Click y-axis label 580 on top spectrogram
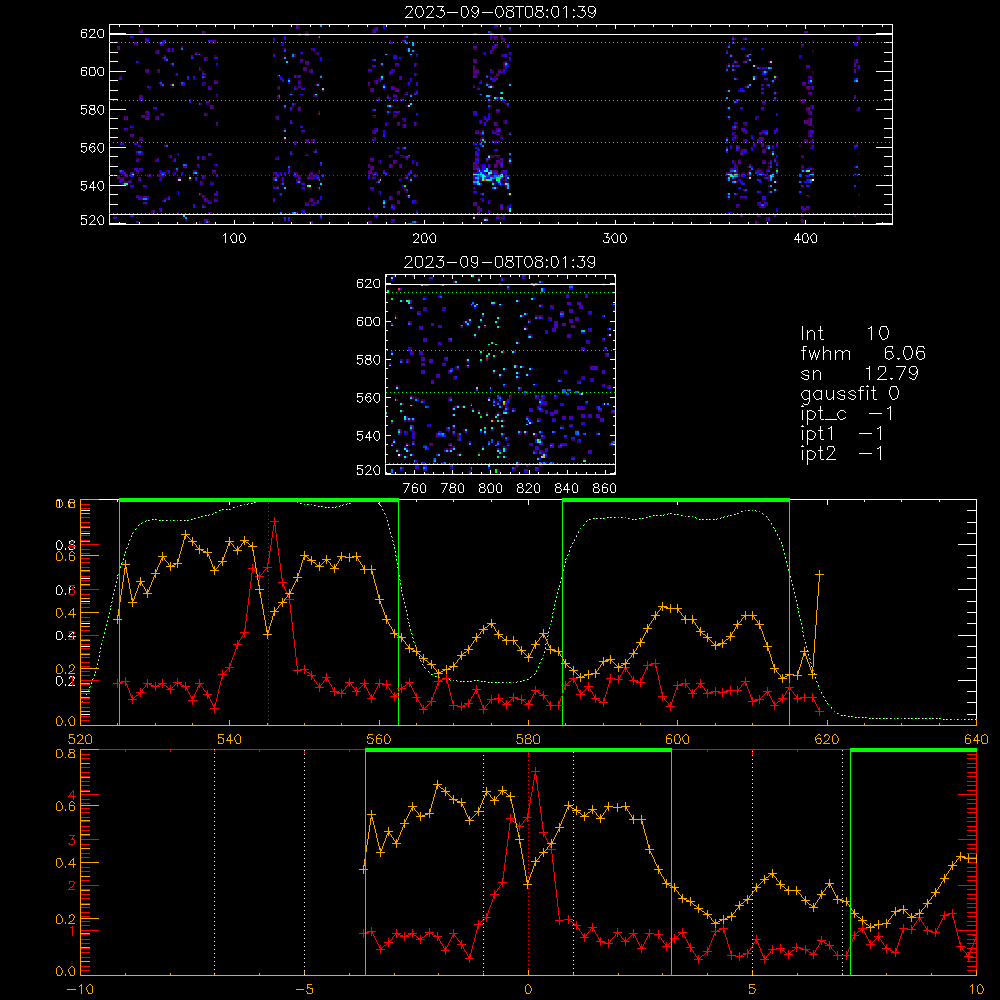This screenshot has height=1000, width=1000. (x=92, y=110)
